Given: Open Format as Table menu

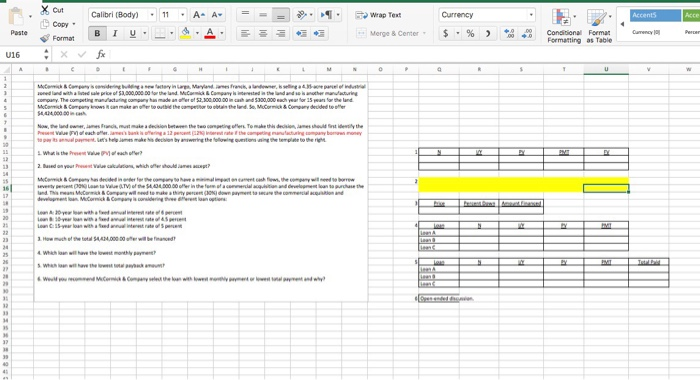Looking at the screenshot, I should 599,26.
